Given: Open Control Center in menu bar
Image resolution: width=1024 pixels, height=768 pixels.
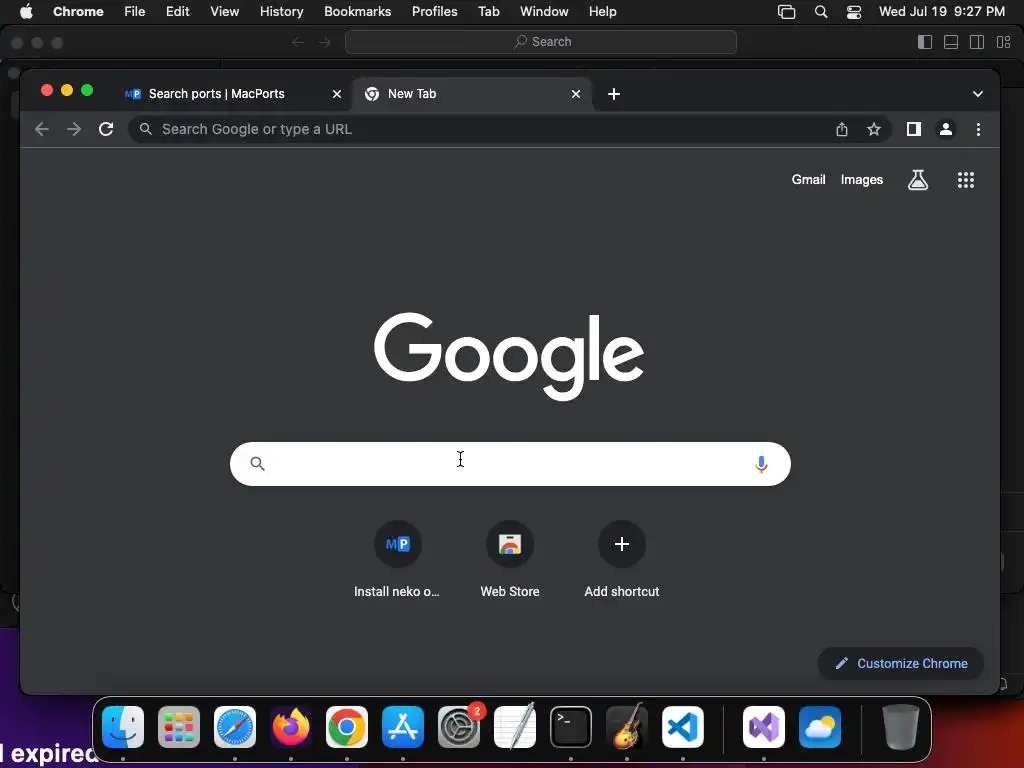Looking at the screenshot, I should point(854,11).
